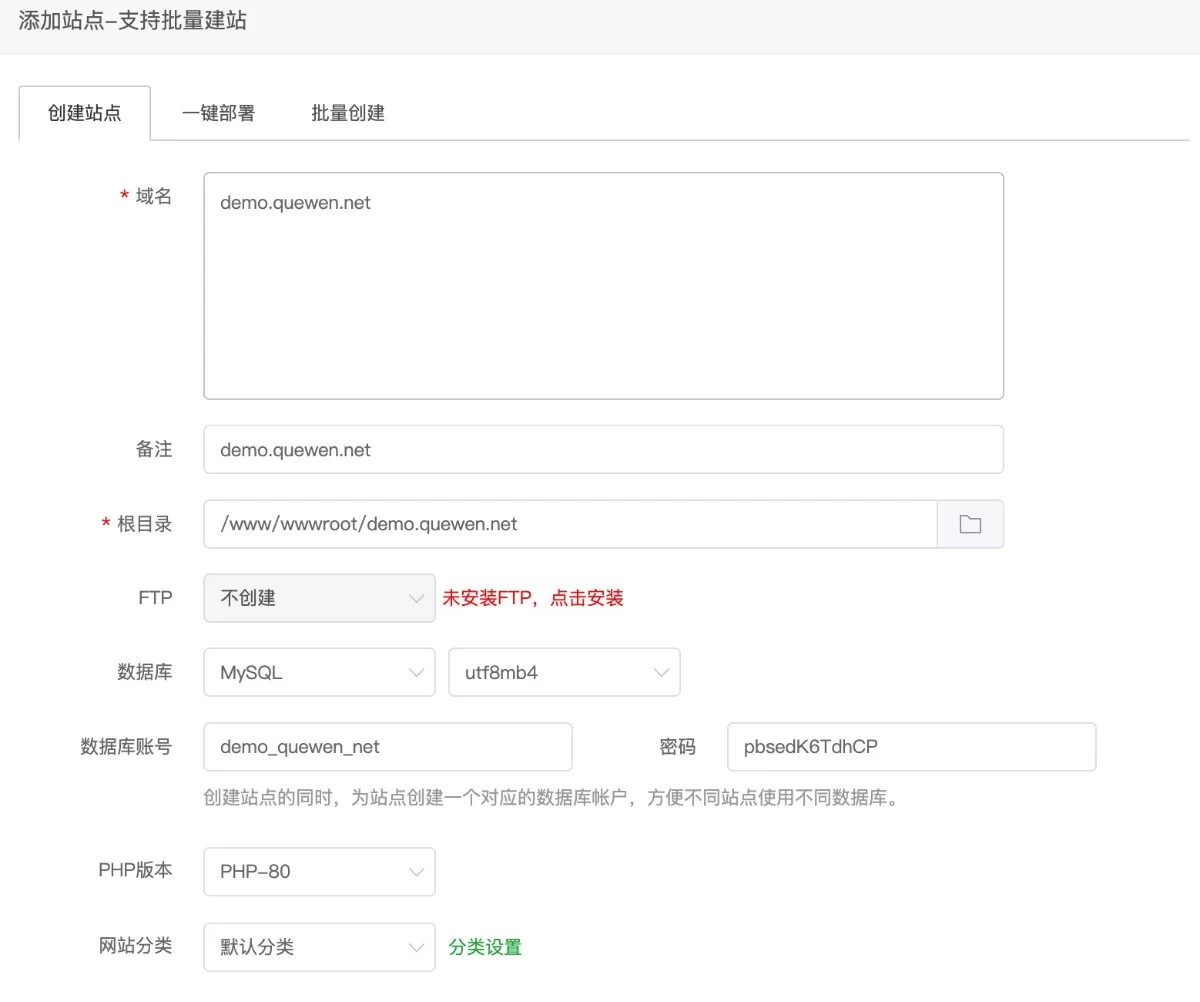
Task: Focus the 数据库账号 input with demo_quewen_net
Action: coord(388,747)
